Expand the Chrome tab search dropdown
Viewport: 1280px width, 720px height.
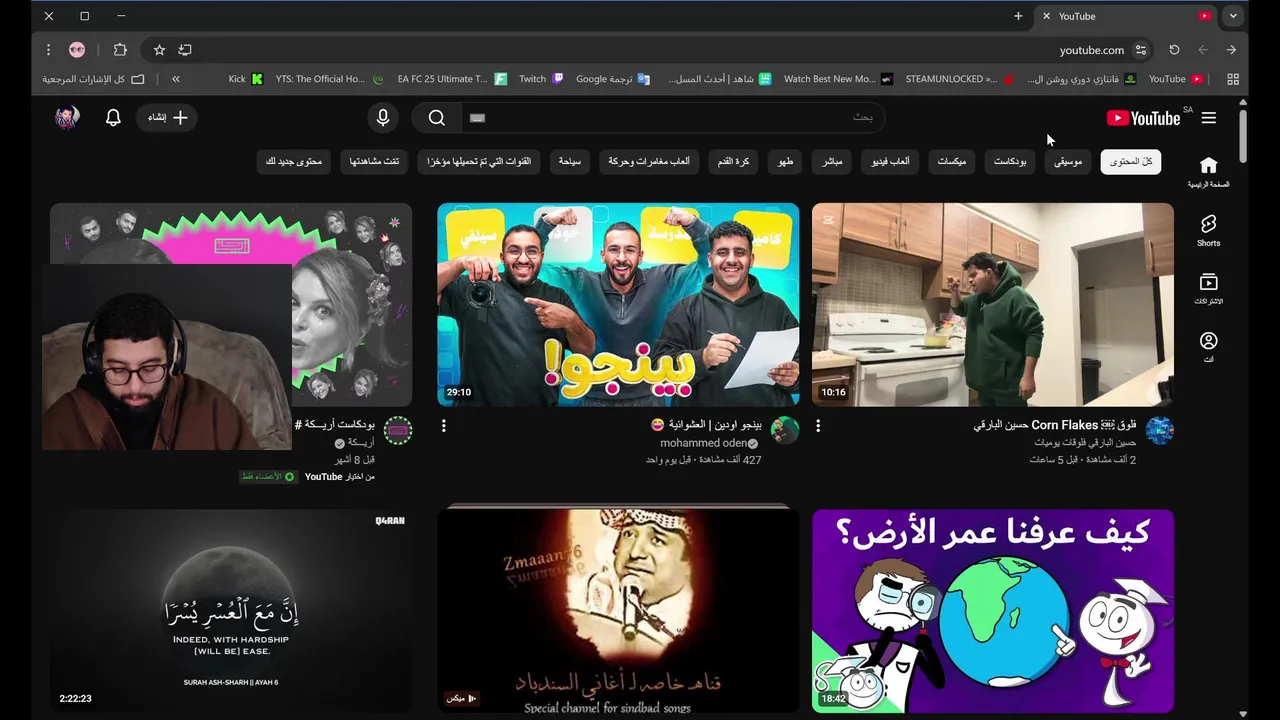click(x=1233, y=16)
